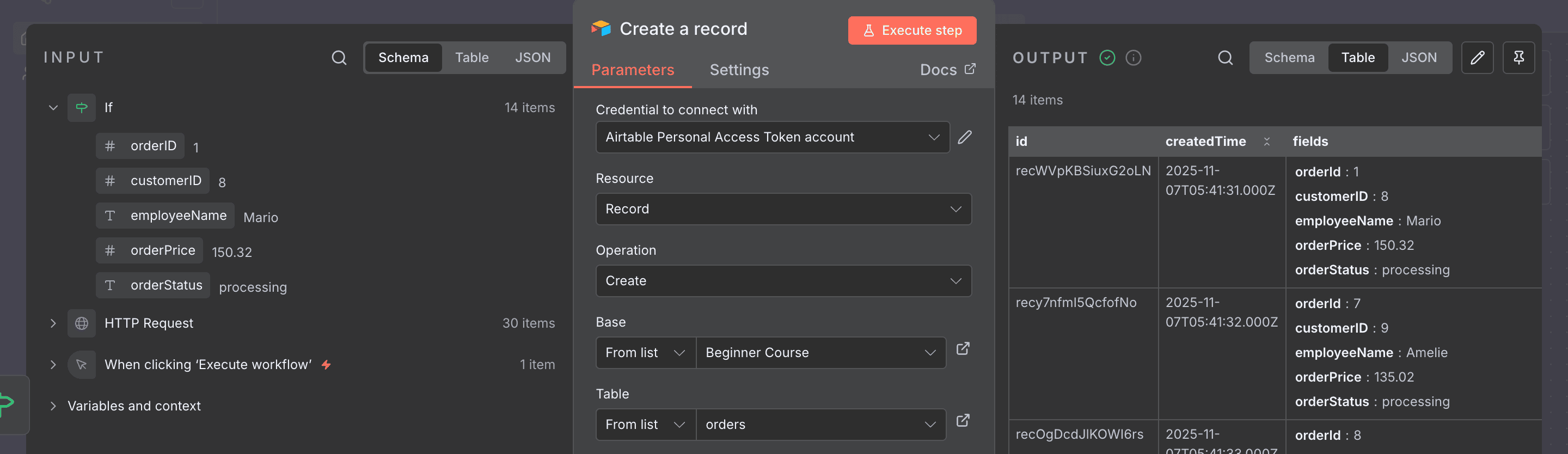Click the lightning trigger bolt icon
The height and width of the screenshot is (454, 1568).
pos(326,365)
